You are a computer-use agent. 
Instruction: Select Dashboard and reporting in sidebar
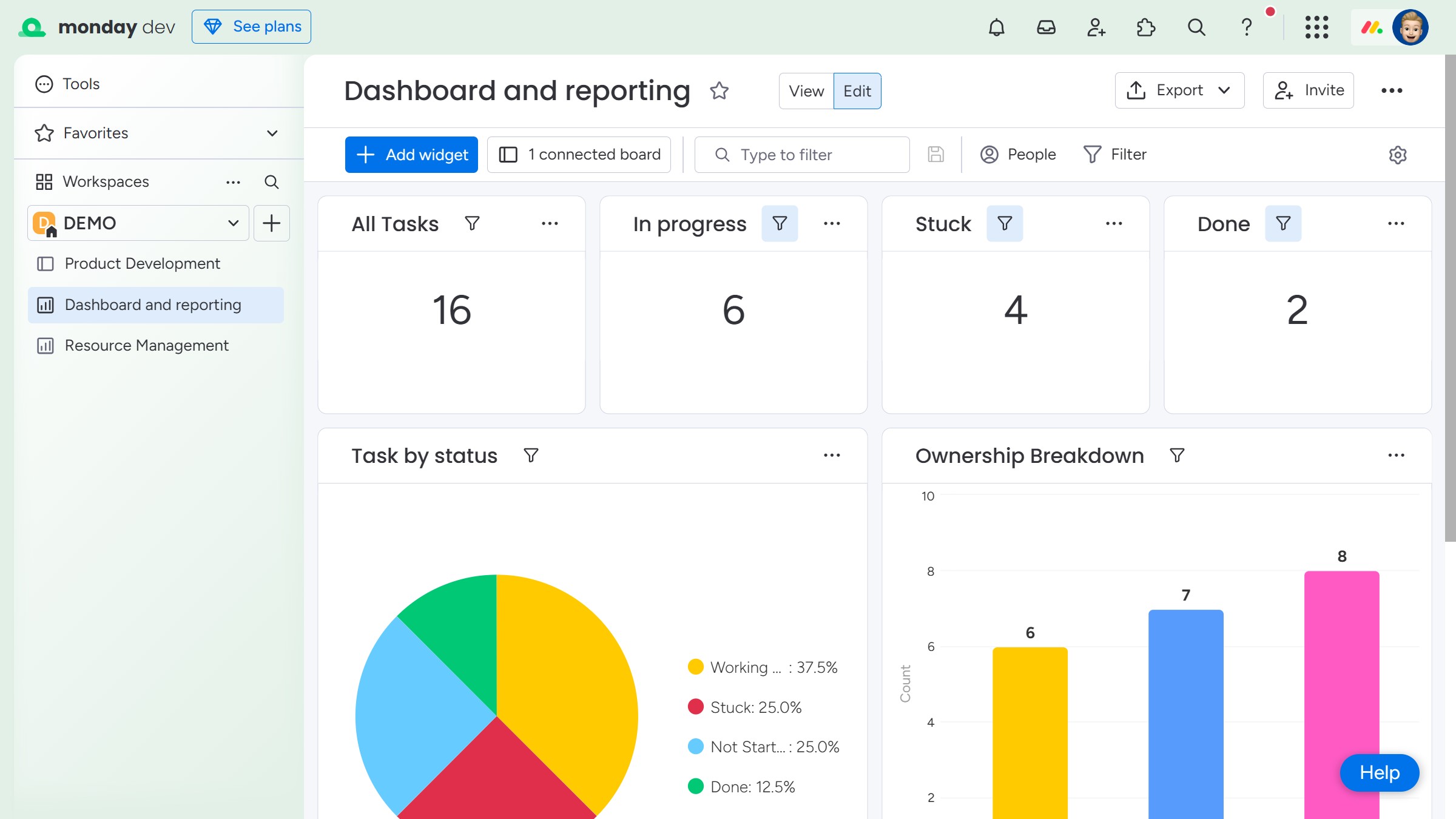click(155, 305)
